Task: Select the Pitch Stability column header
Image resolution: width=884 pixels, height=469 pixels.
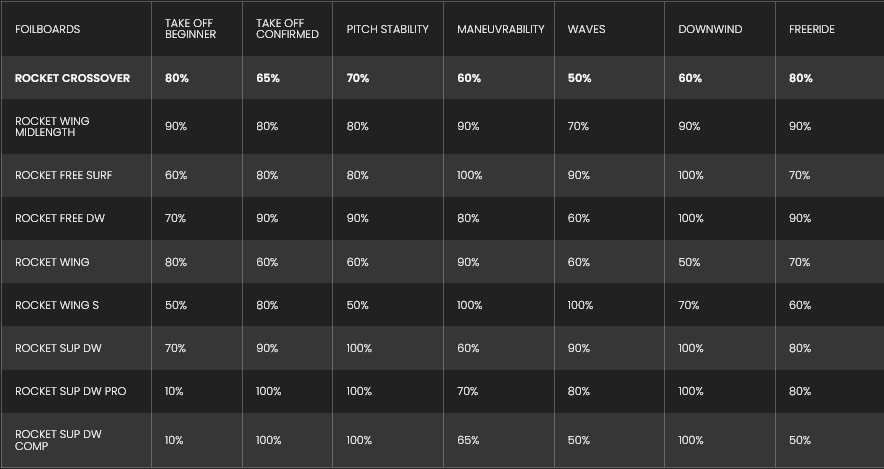Action: (387, 30)
